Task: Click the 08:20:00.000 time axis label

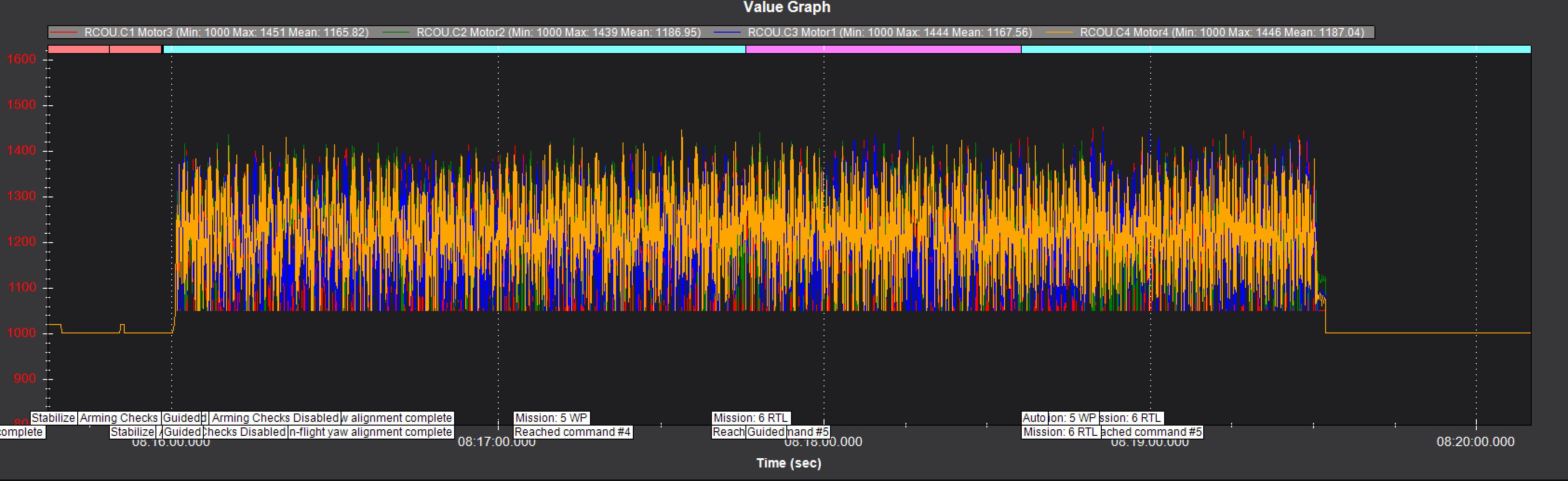Action: coord(1475,442)
